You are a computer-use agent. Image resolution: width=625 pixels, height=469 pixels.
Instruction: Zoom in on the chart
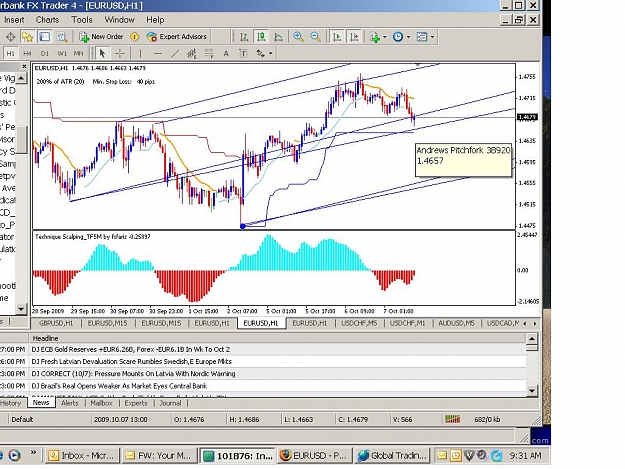[298, 37]
